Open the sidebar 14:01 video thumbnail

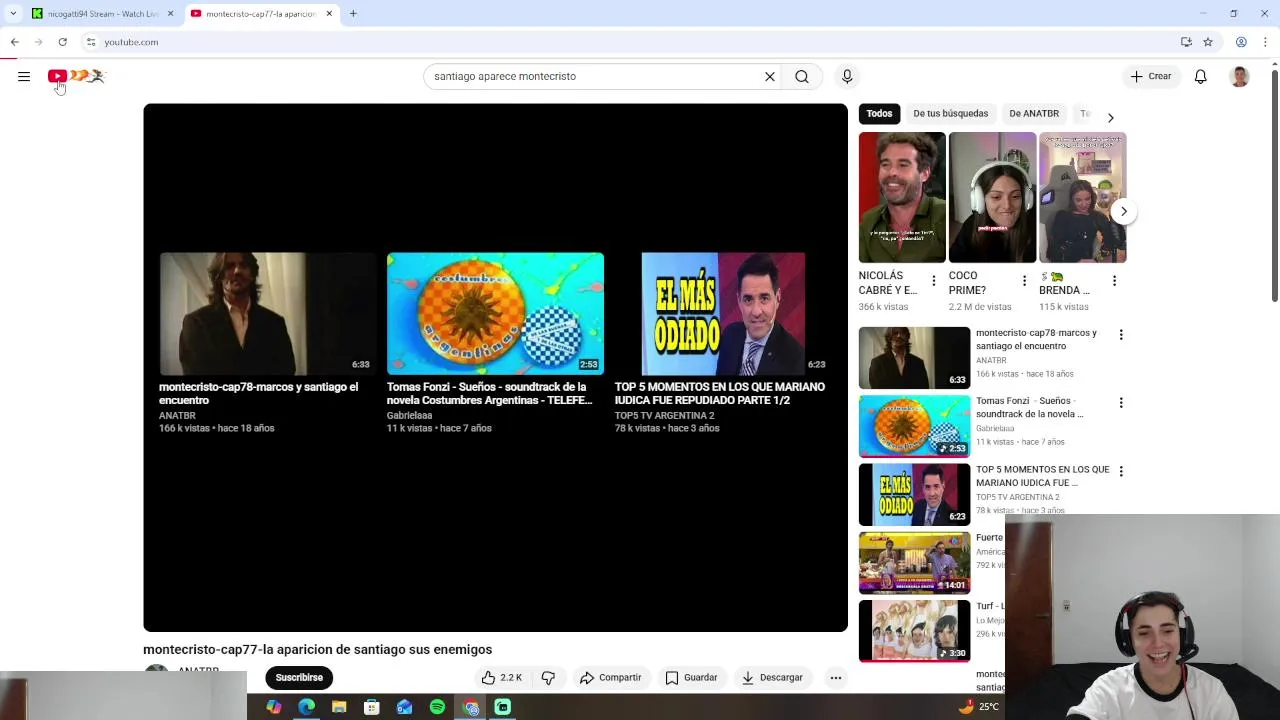[914, 563]
